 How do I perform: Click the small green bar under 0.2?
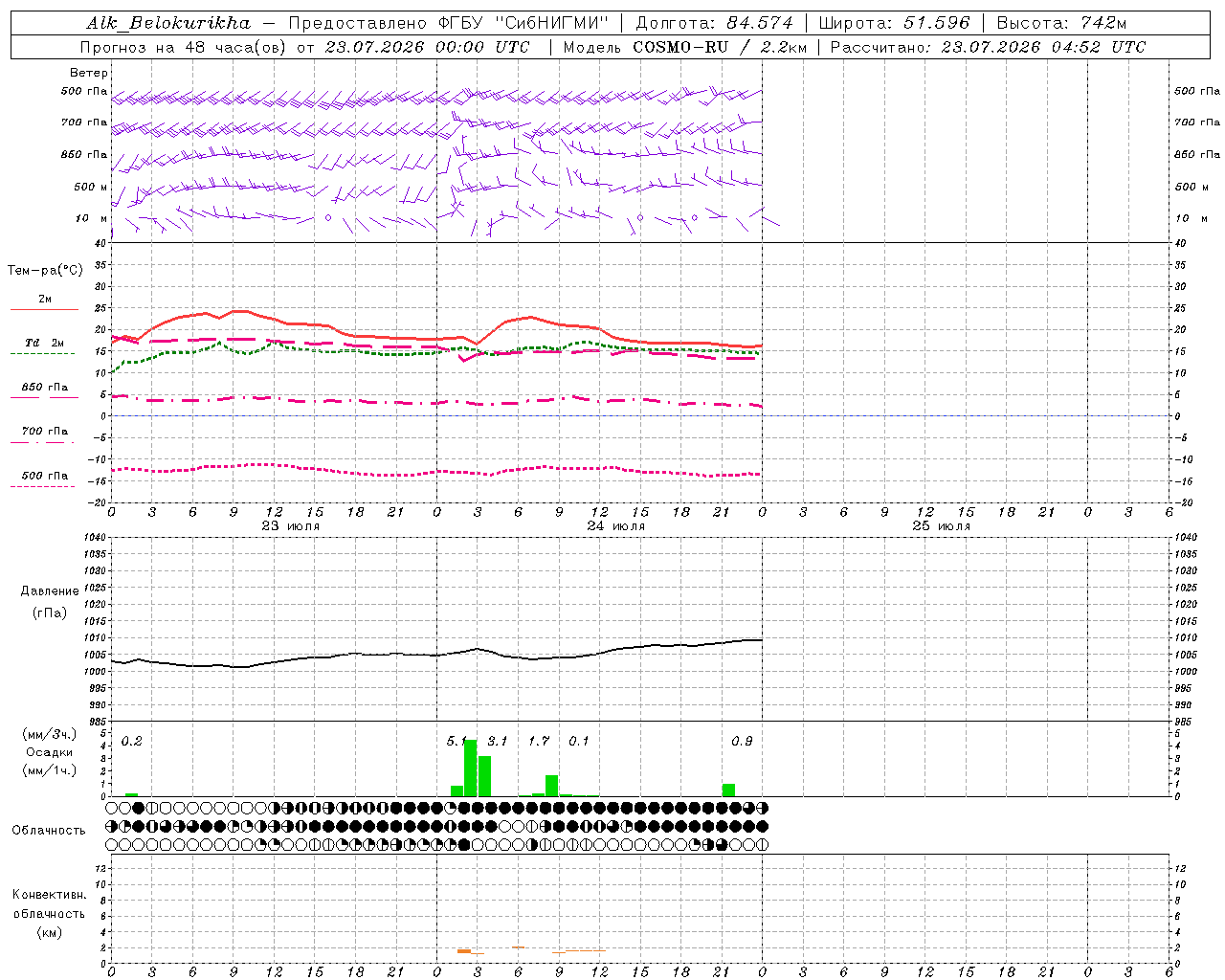(131, 794)
